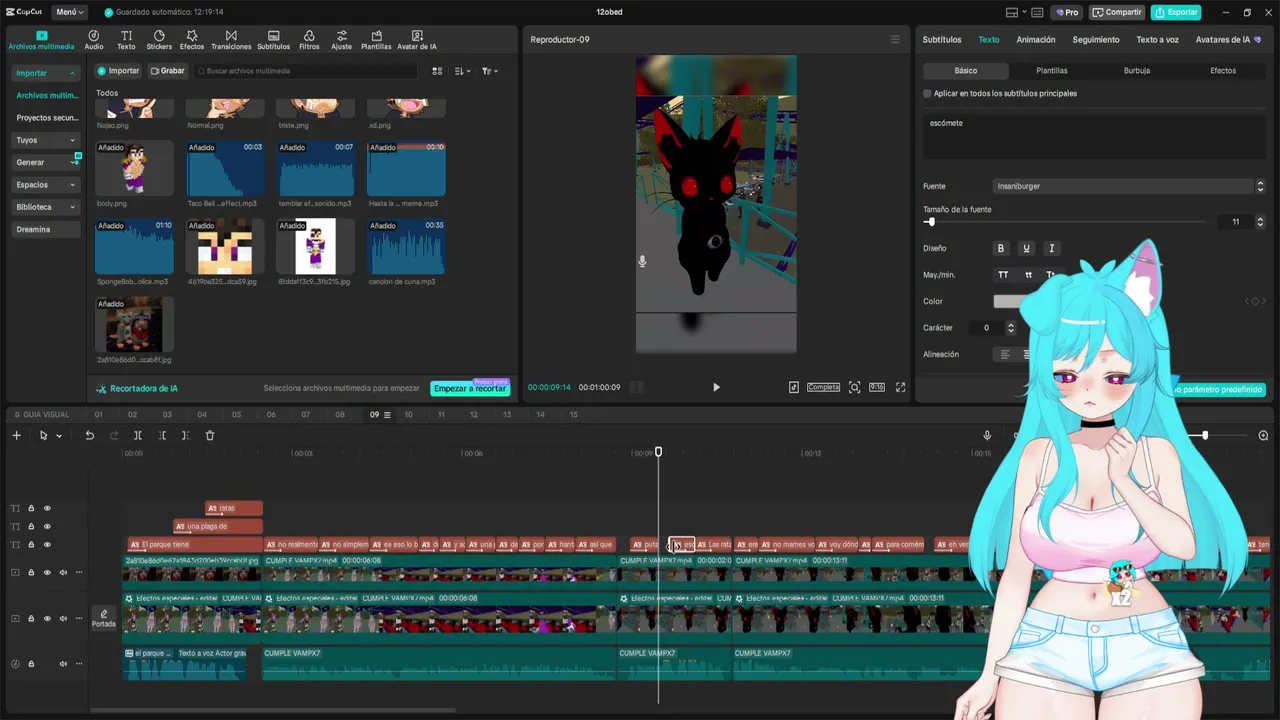Open the media sort order dropdown
The image size is (1280, 720).
[x=462, y=71]
